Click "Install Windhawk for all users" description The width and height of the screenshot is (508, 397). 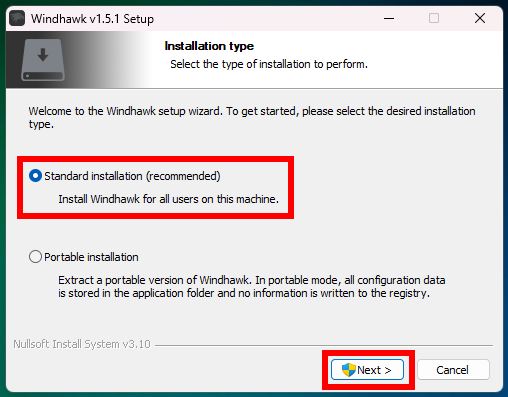tap(168, 199)
